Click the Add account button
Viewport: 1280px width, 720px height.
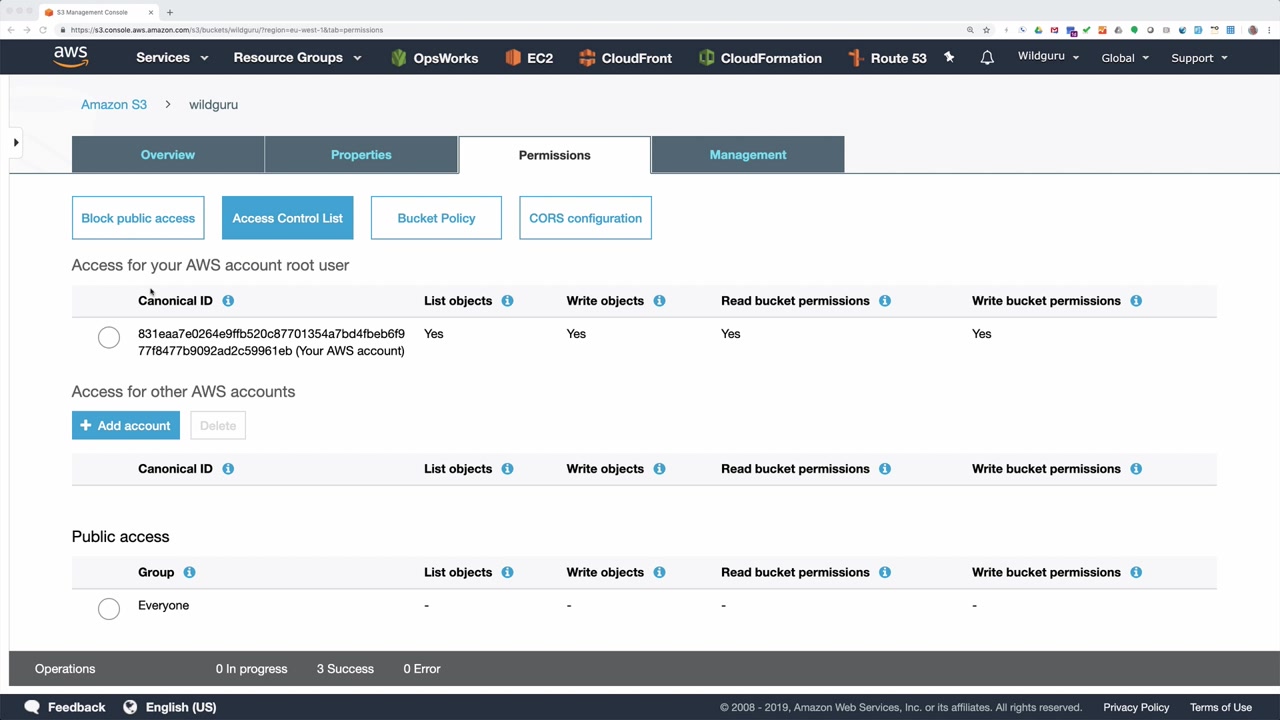[x=126, y=426]
